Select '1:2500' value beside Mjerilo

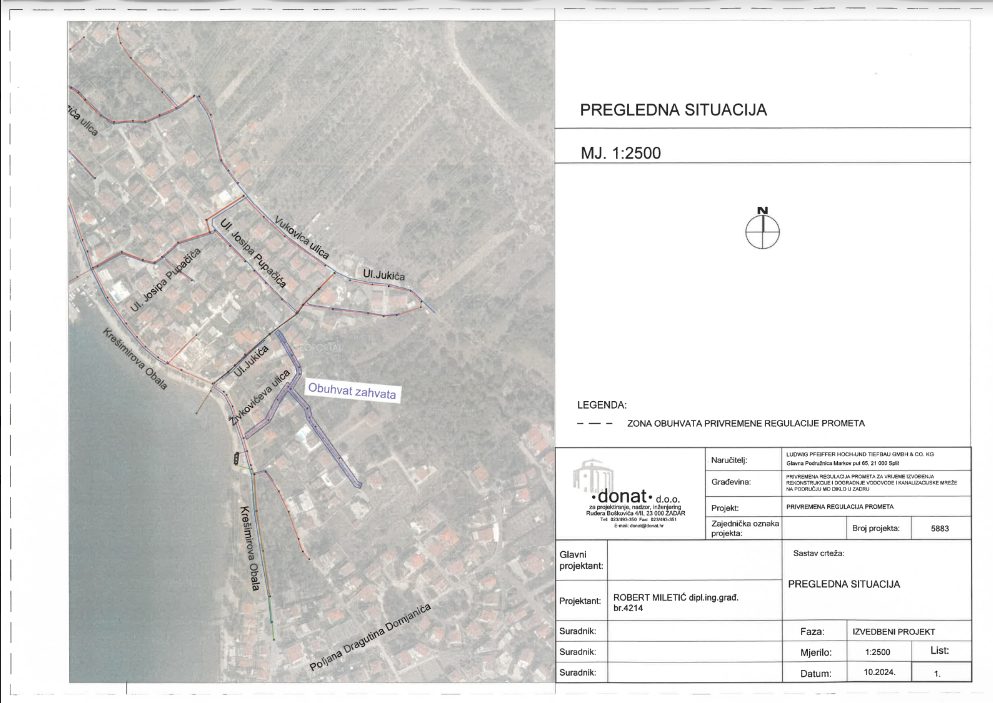pyautogui.click(x=877, y=652)
